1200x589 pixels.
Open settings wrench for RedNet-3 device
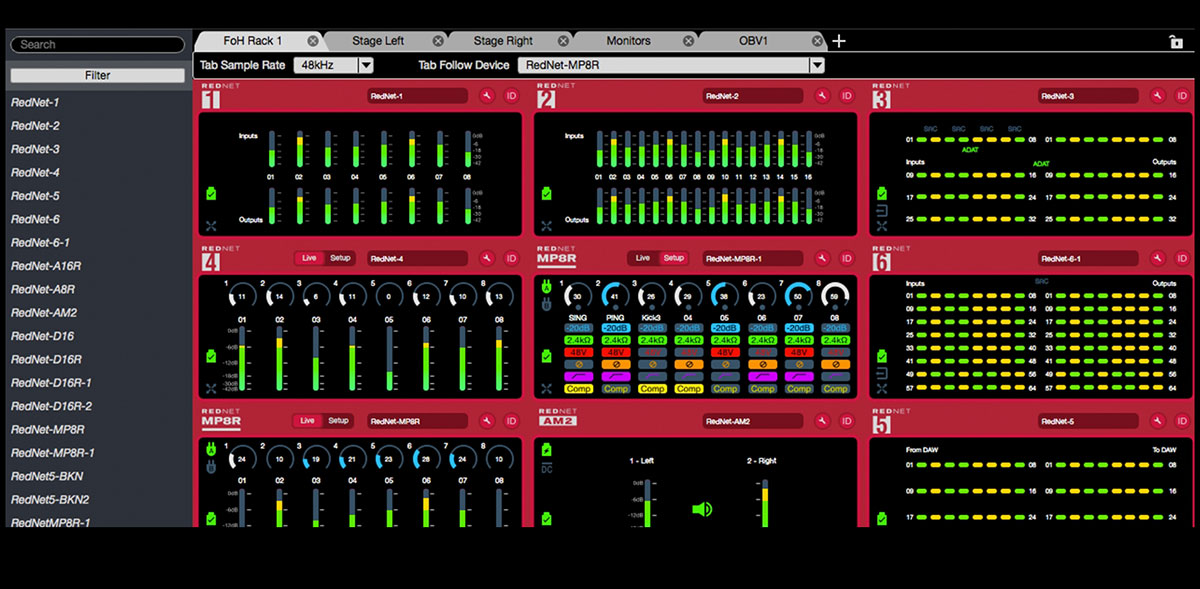coord(1158,96)
